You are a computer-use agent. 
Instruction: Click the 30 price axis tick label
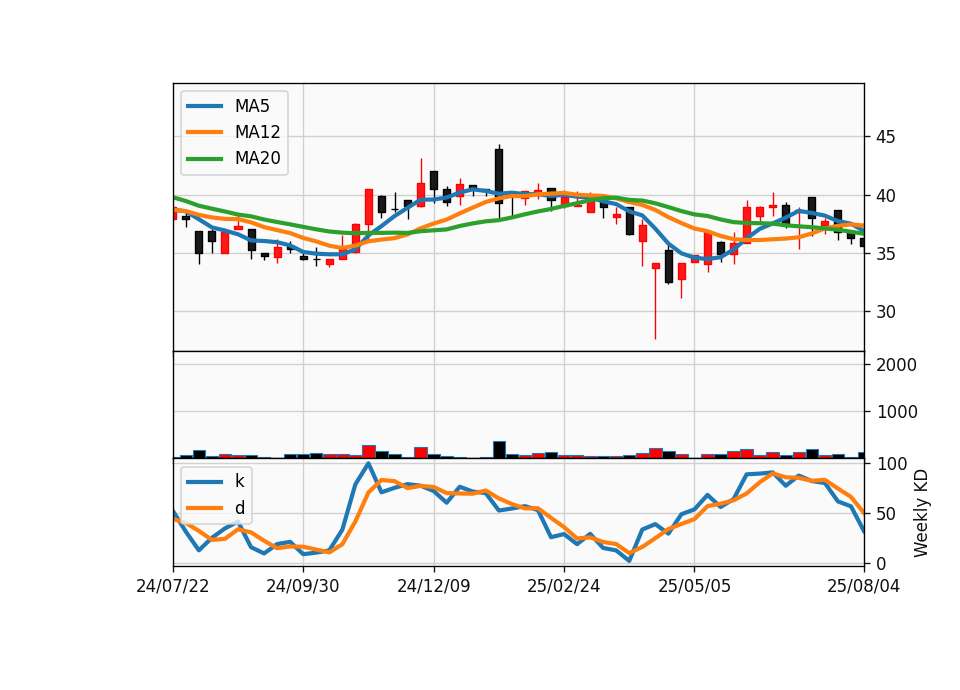pyautogui.click(x=885, y=312)
